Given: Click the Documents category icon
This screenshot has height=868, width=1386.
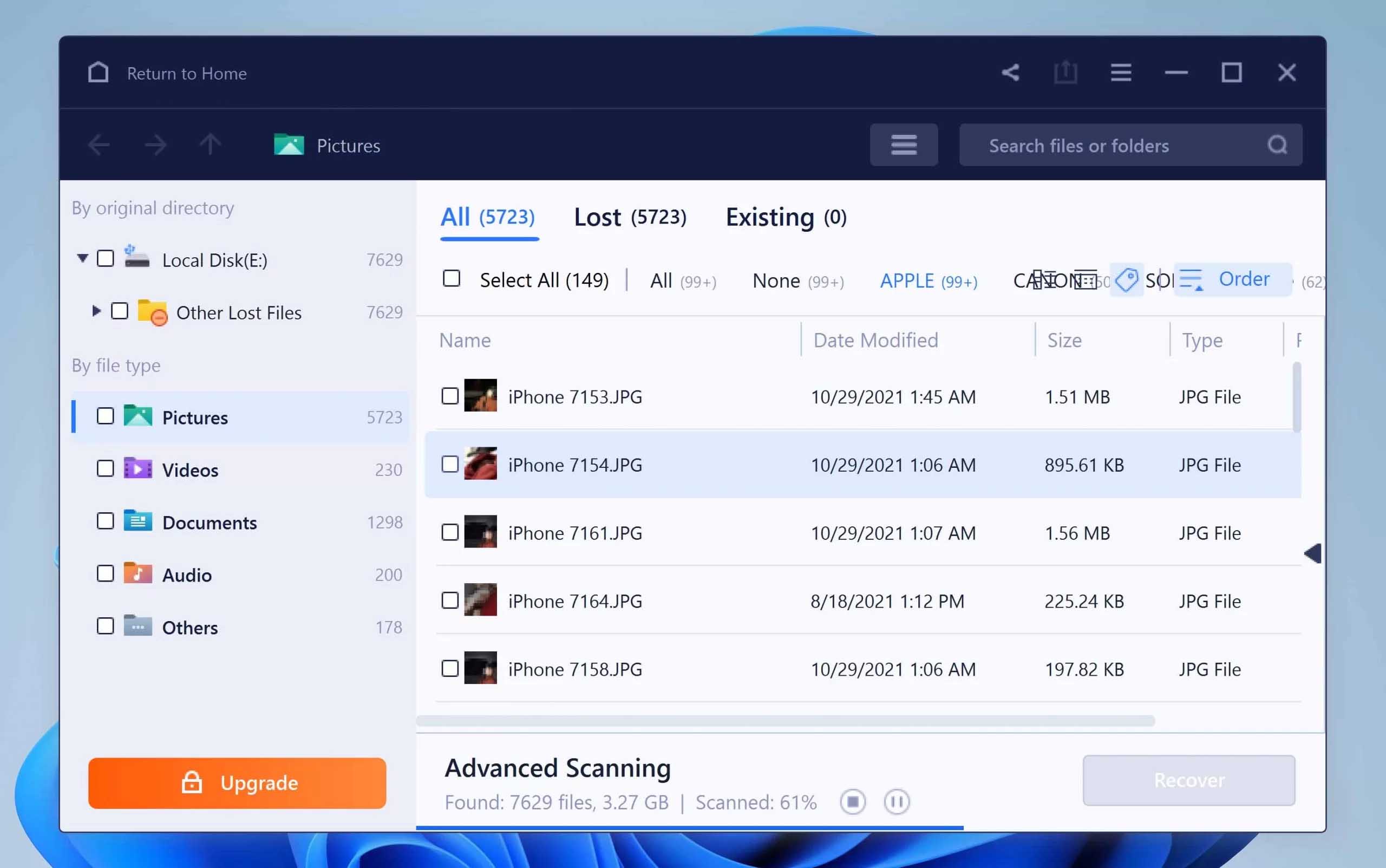Looking at the screenshot, I should point(138,521).
